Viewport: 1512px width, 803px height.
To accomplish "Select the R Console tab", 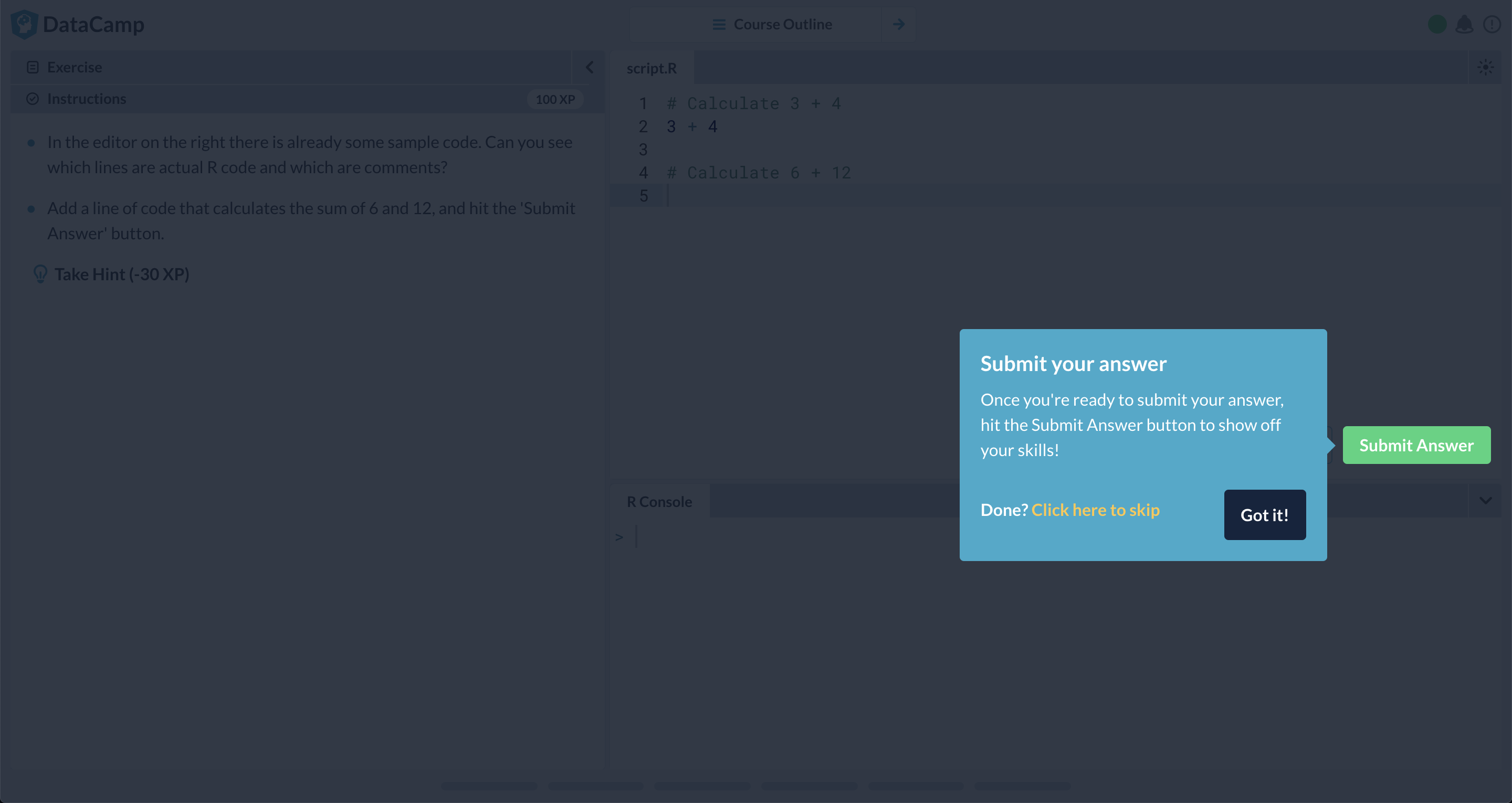I will (x=659, y=502).
